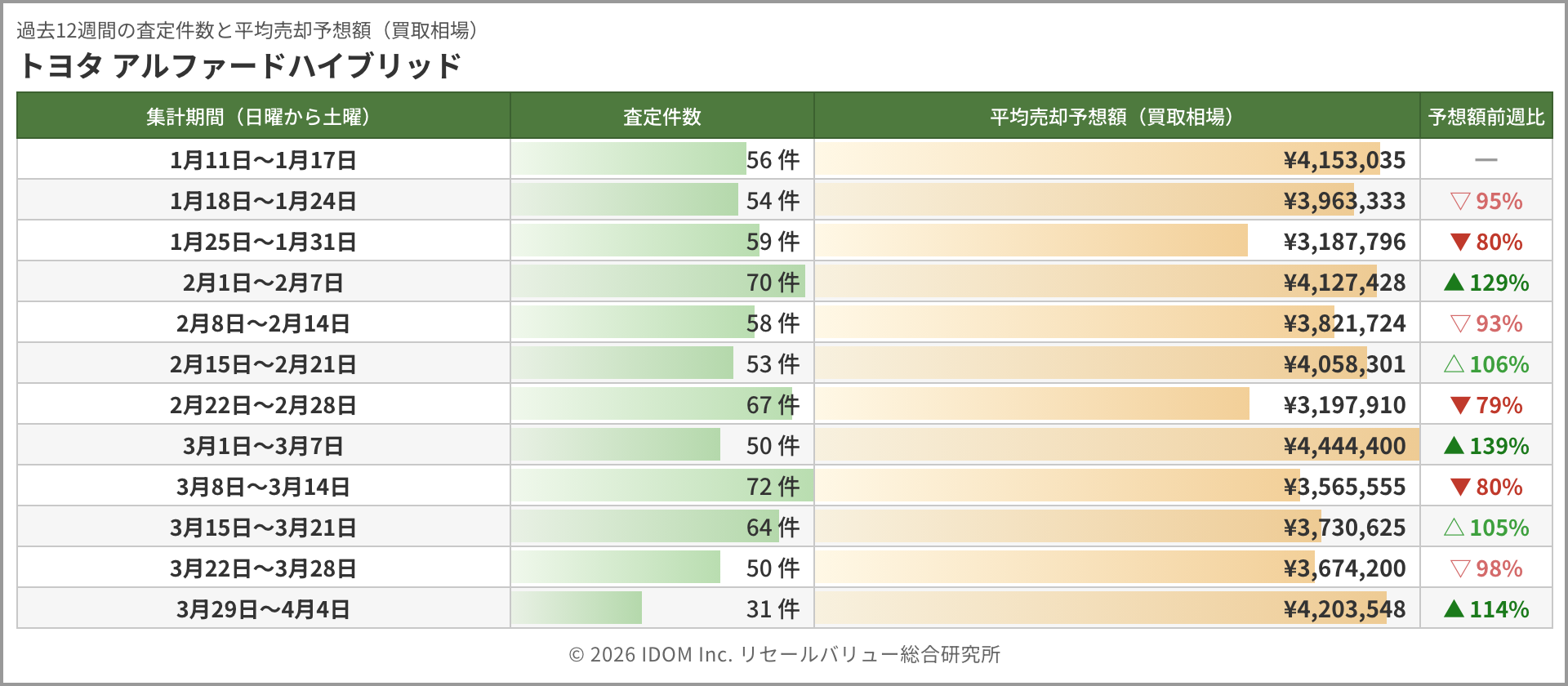Click the 集計期間（日曜から土曜）column header
The height and width of the screenshot is (686, 1568).
click(x=263, y=117)
